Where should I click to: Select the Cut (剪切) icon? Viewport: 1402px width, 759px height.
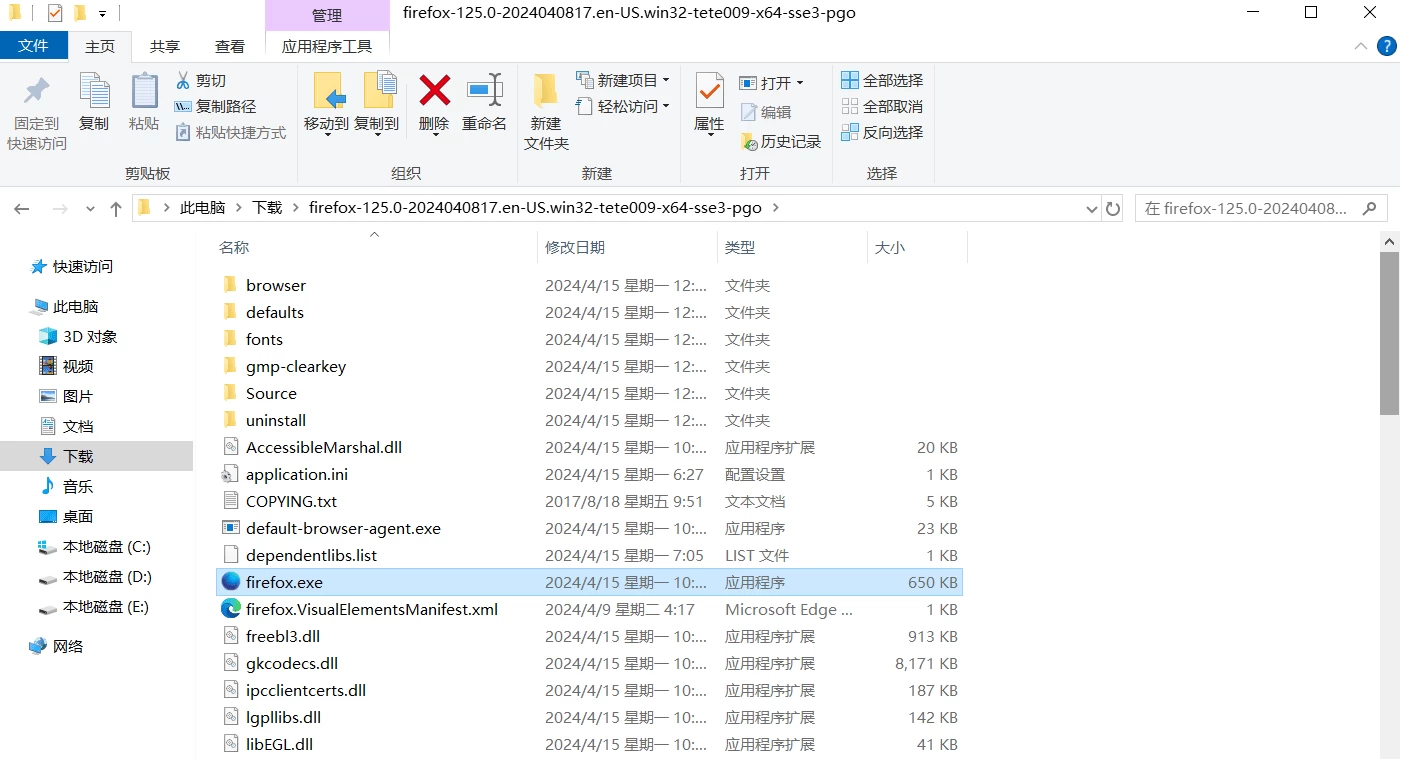[x=202, y=79]
